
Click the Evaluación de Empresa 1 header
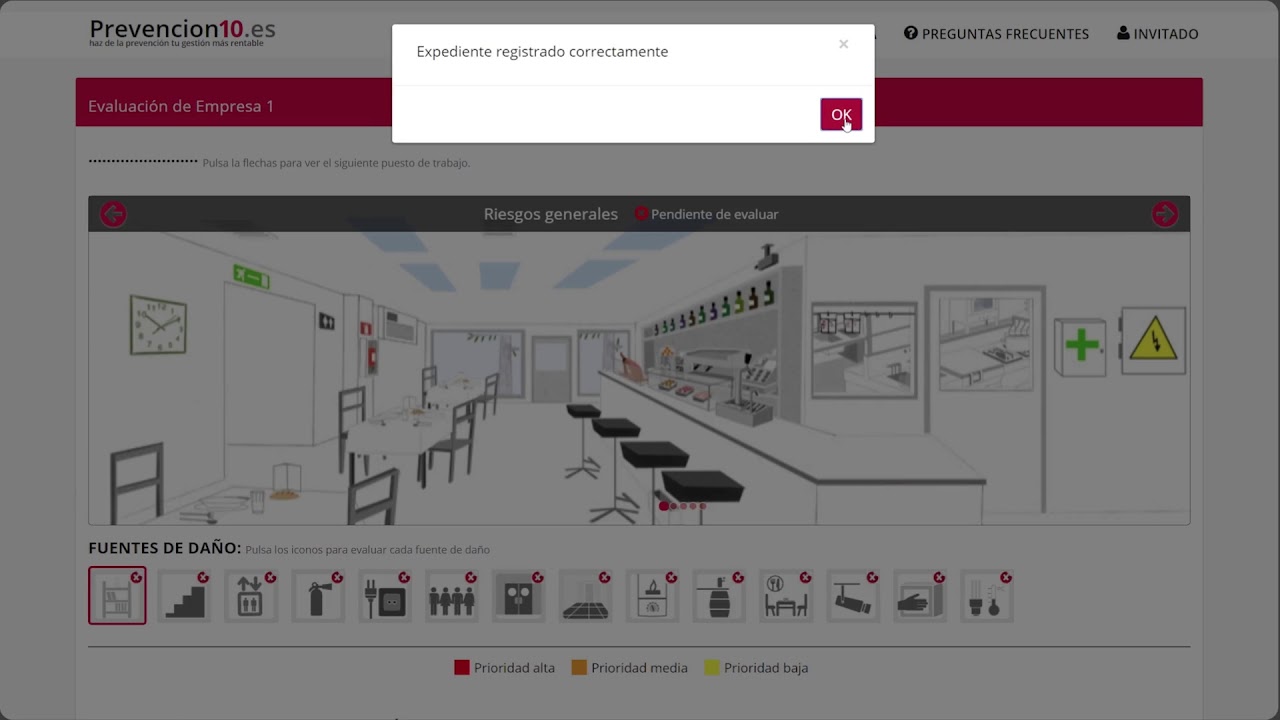(181, 106)
